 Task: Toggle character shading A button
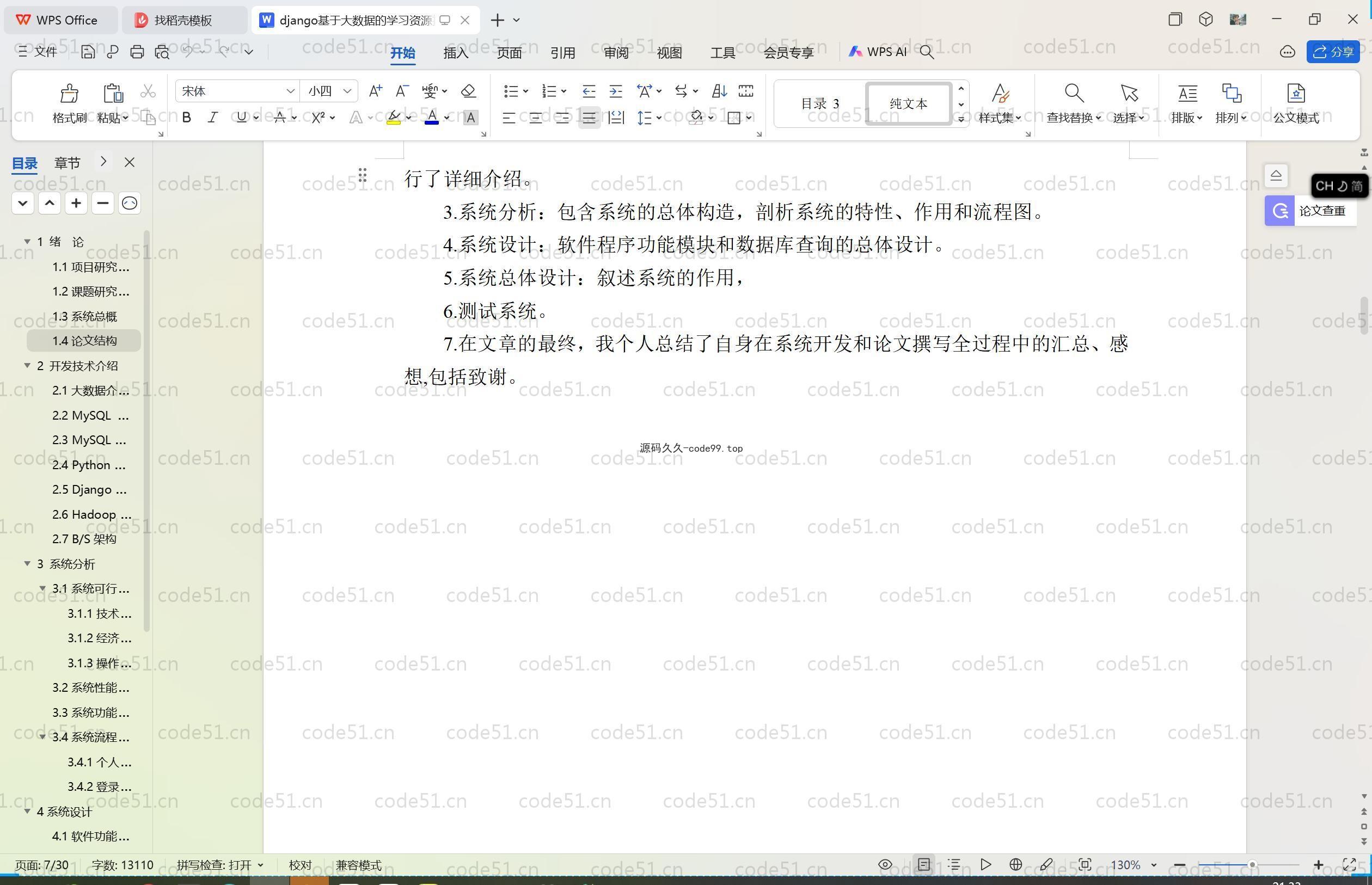click(471, 118)
